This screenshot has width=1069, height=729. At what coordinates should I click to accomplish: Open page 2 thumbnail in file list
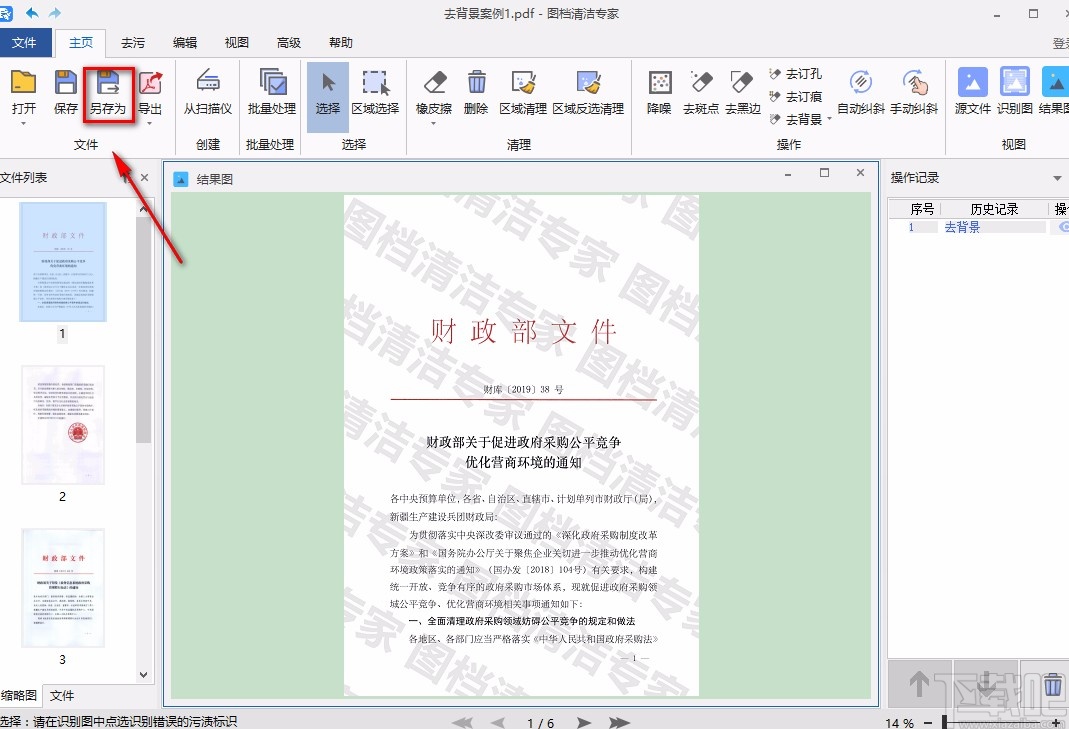tap(62, 426)
